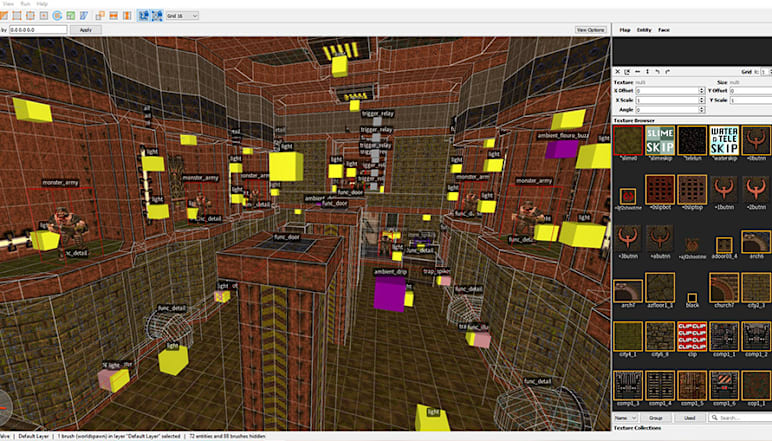Open the Grid 16 size dropdown
This screenshot has width=772, height=441.
pos(182,16)
